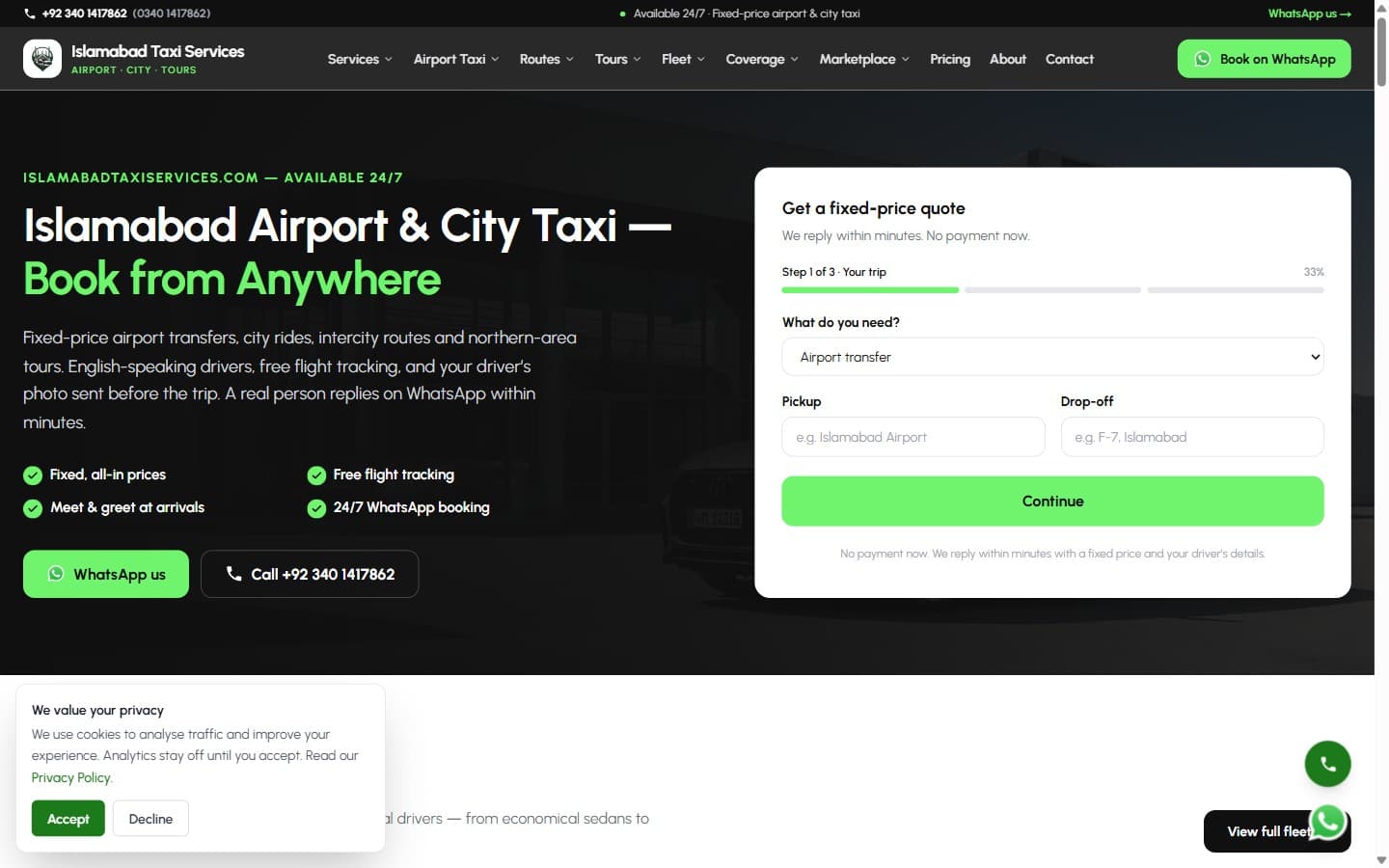
Task: Expand the Coverage dropdown menu
Action: click(x=762, y=59)
